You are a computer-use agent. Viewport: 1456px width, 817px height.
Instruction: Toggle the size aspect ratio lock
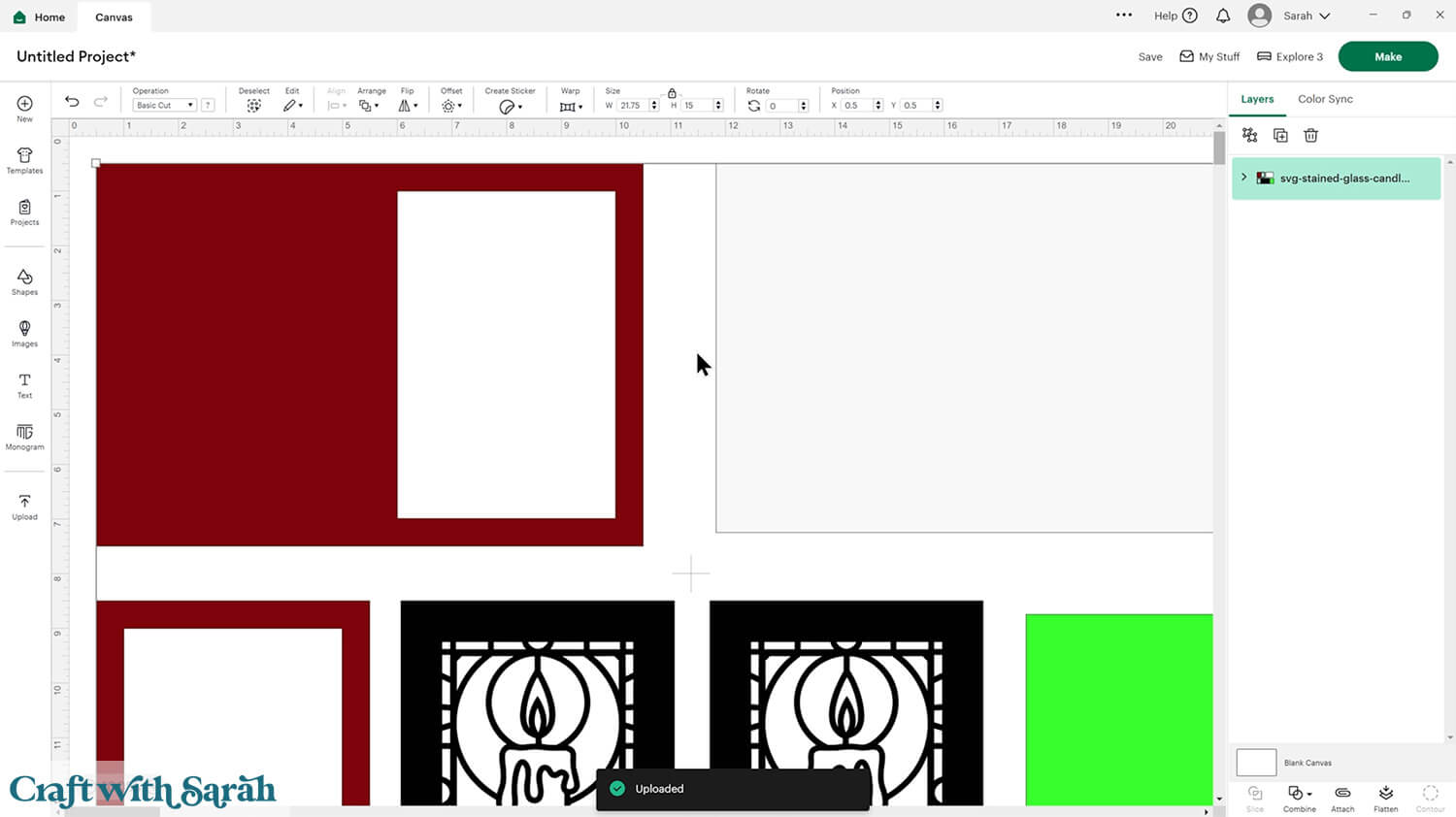pyautogui.click(x=672, y=93)
